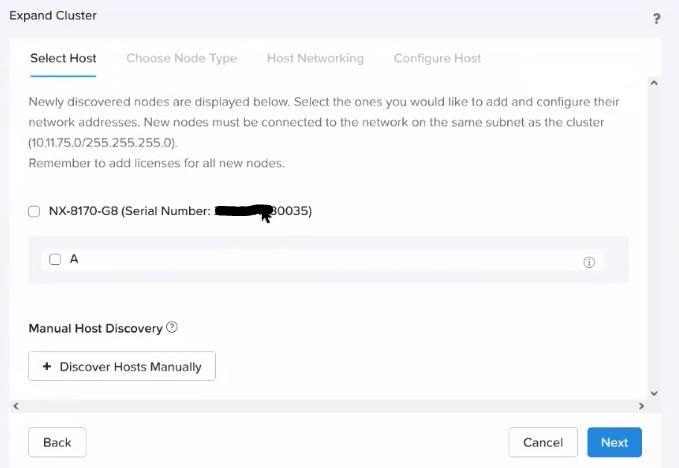Screen dimensions: 679x468
Task: Click the scroll up arrow of the panel
Action: (654, 83)
